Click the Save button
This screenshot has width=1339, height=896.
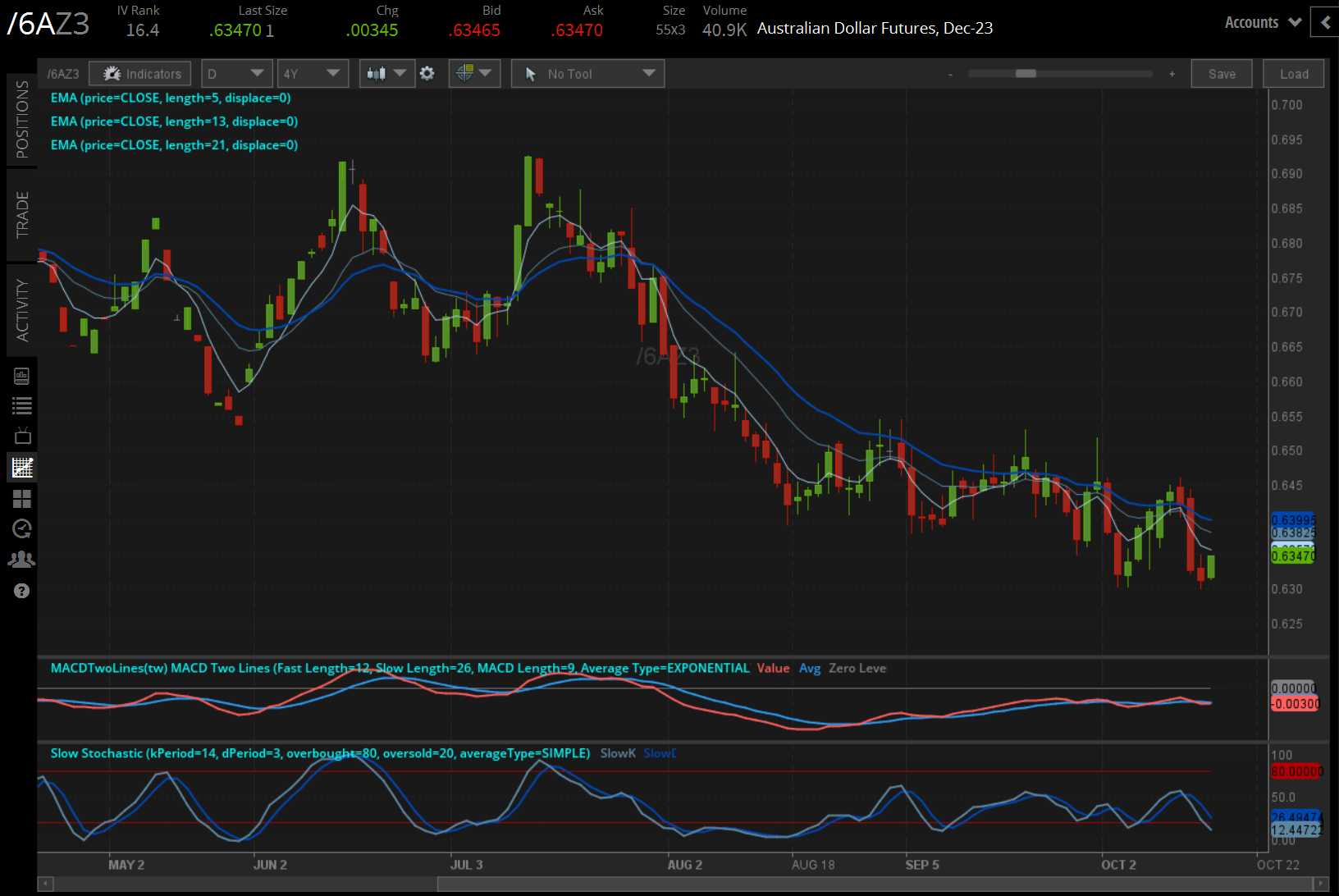(x=1221, y=74)
